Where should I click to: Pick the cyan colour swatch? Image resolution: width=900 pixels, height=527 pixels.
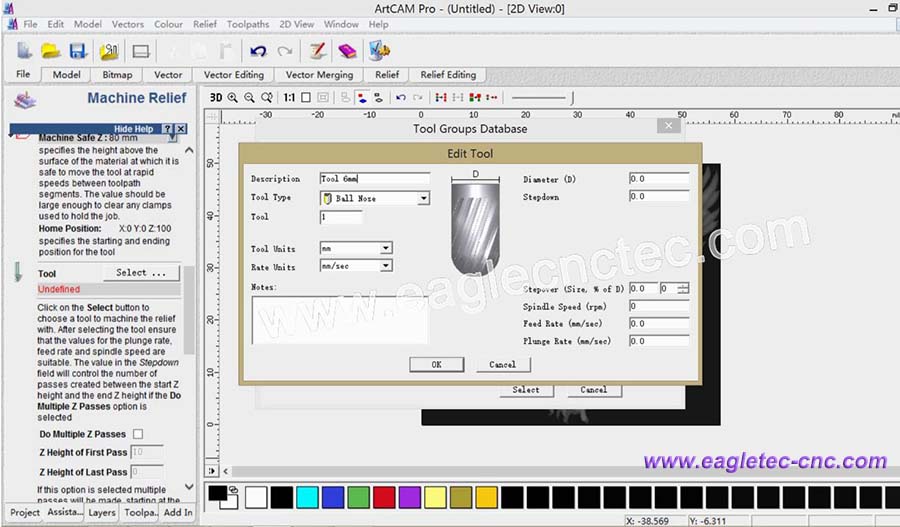[307, 497]
